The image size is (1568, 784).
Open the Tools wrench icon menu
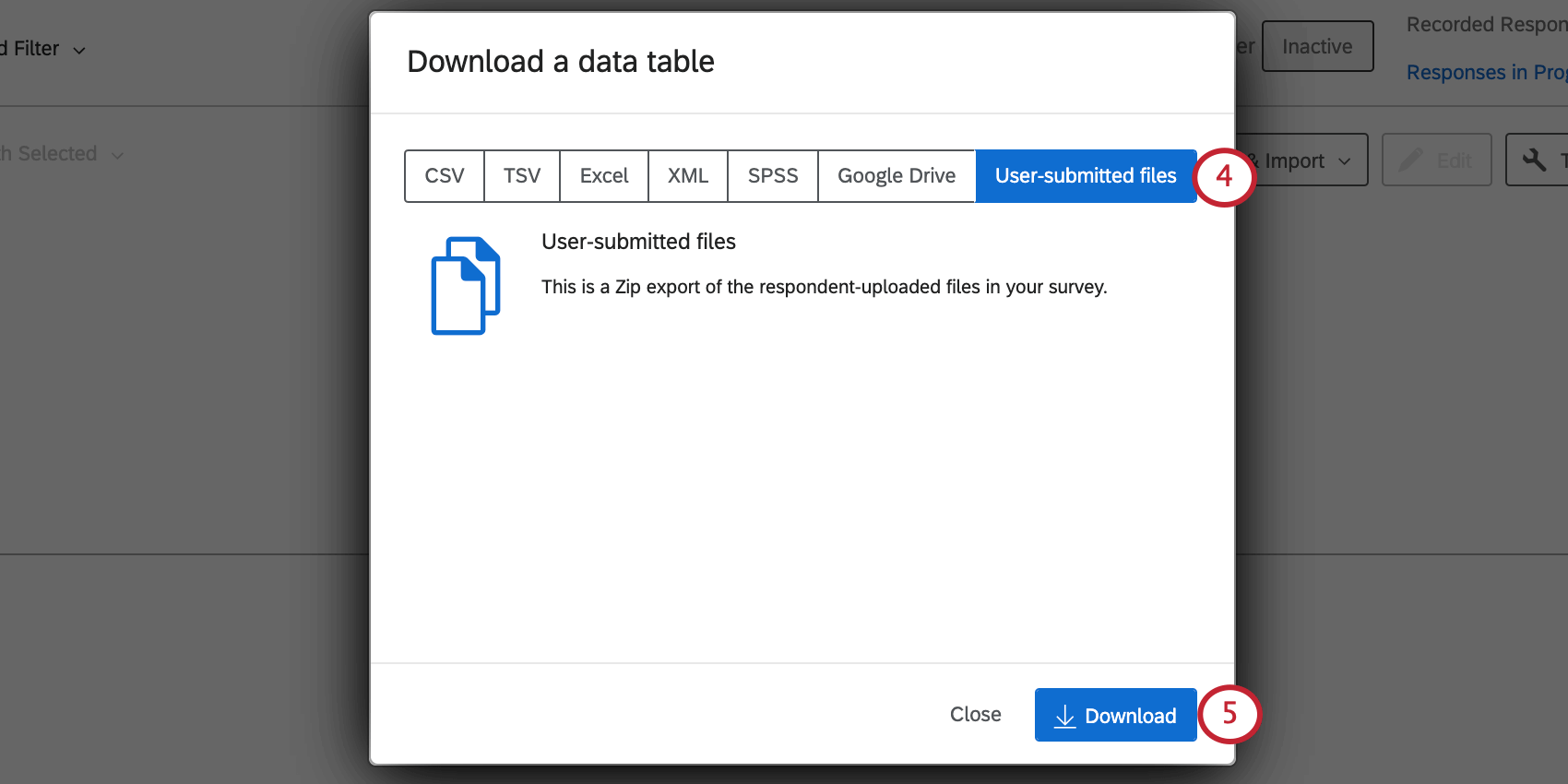[1536, 160]
